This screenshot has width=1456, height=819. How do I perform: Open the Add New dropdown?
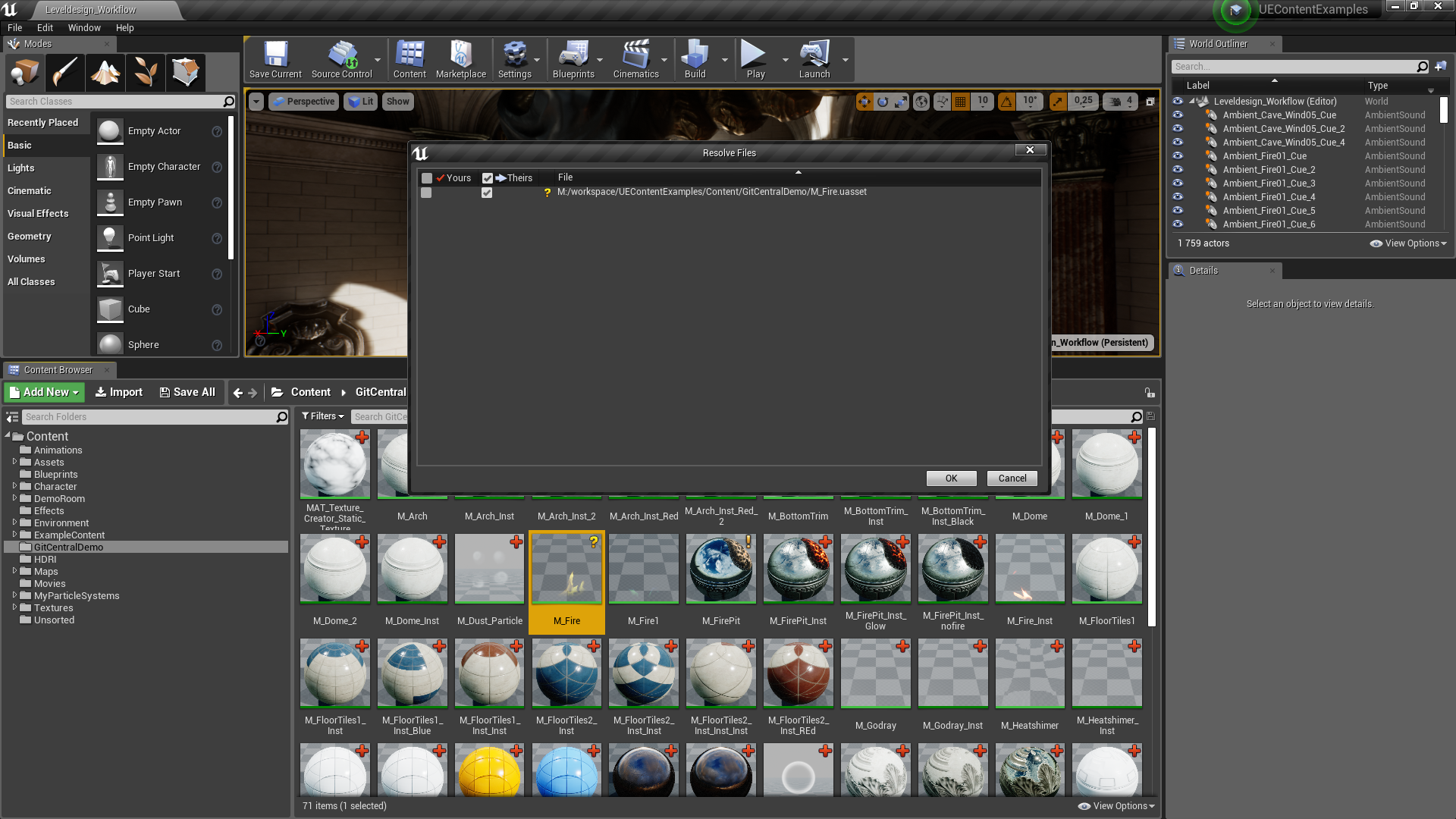45,392
